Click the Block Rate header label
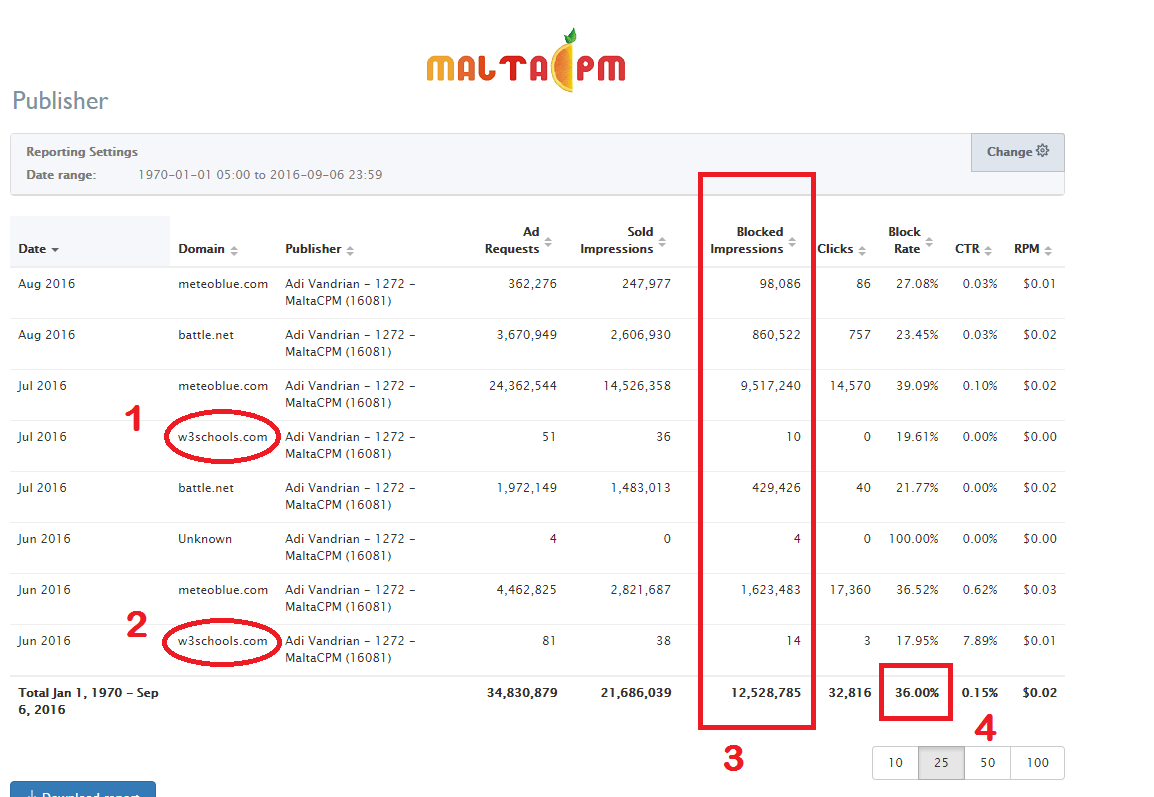This screenshot has height=797, width=1154. coord(905,240)
